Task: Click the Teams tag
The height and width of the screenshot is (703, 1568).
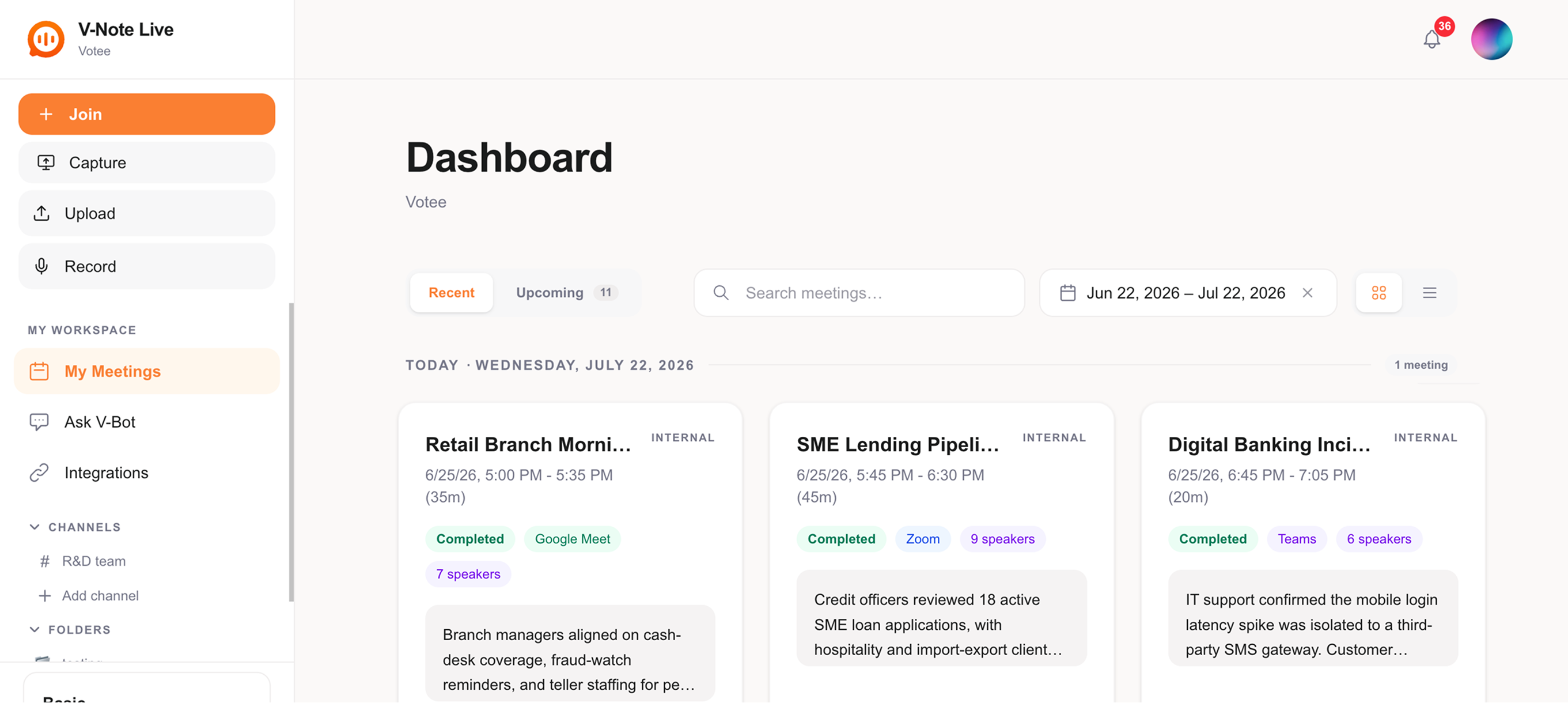Action: click(x=1297, y=539)
